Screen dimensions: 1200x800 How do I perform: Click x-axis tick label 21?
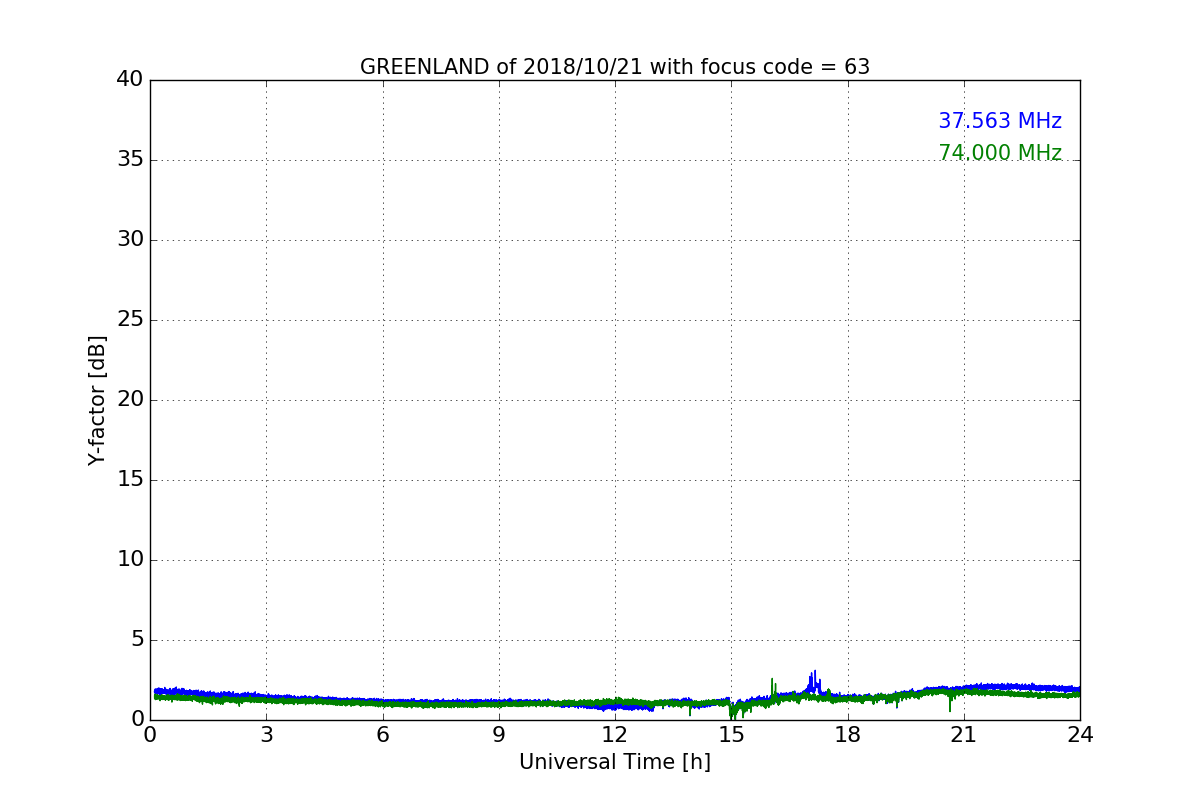964,735
